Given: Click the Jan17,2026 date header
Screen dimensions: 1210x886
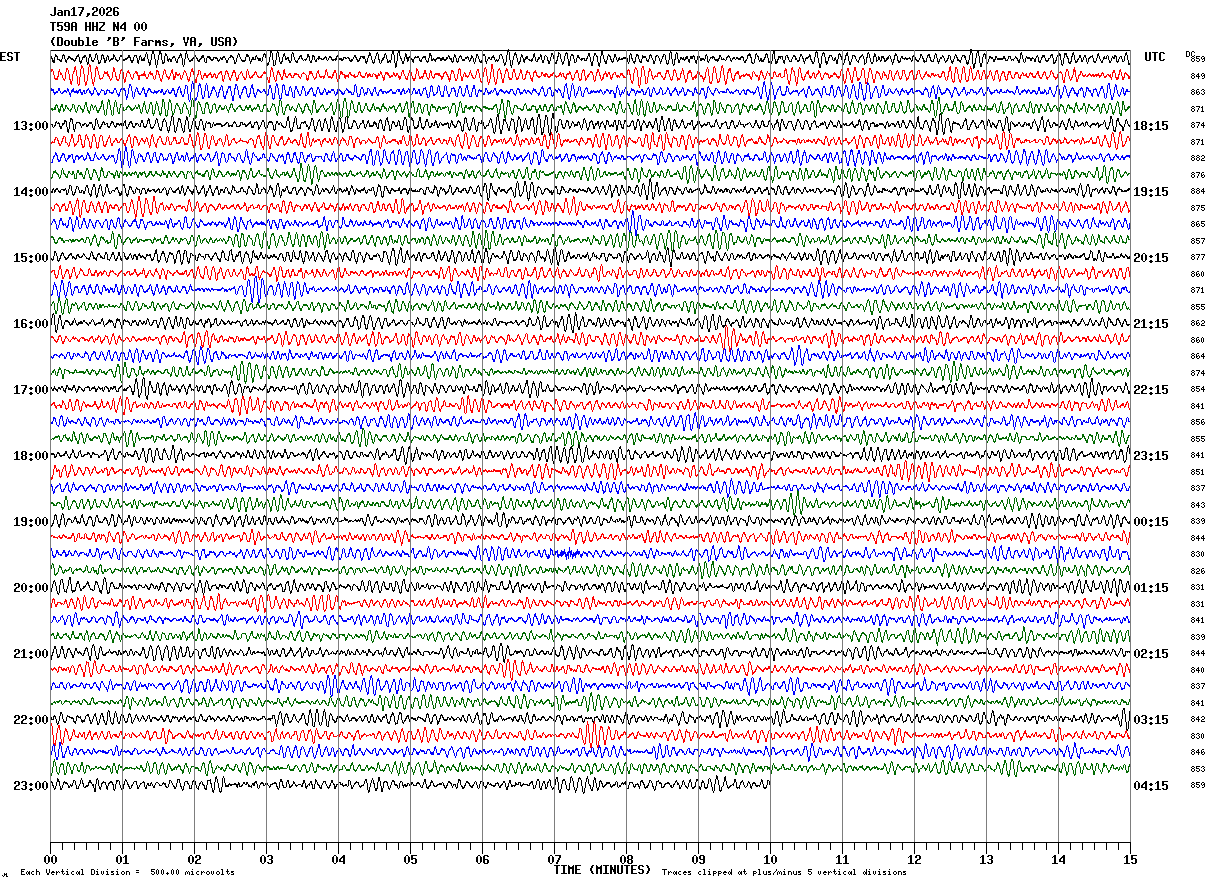Looking at the screenshot, I should (x=85, y=12).
